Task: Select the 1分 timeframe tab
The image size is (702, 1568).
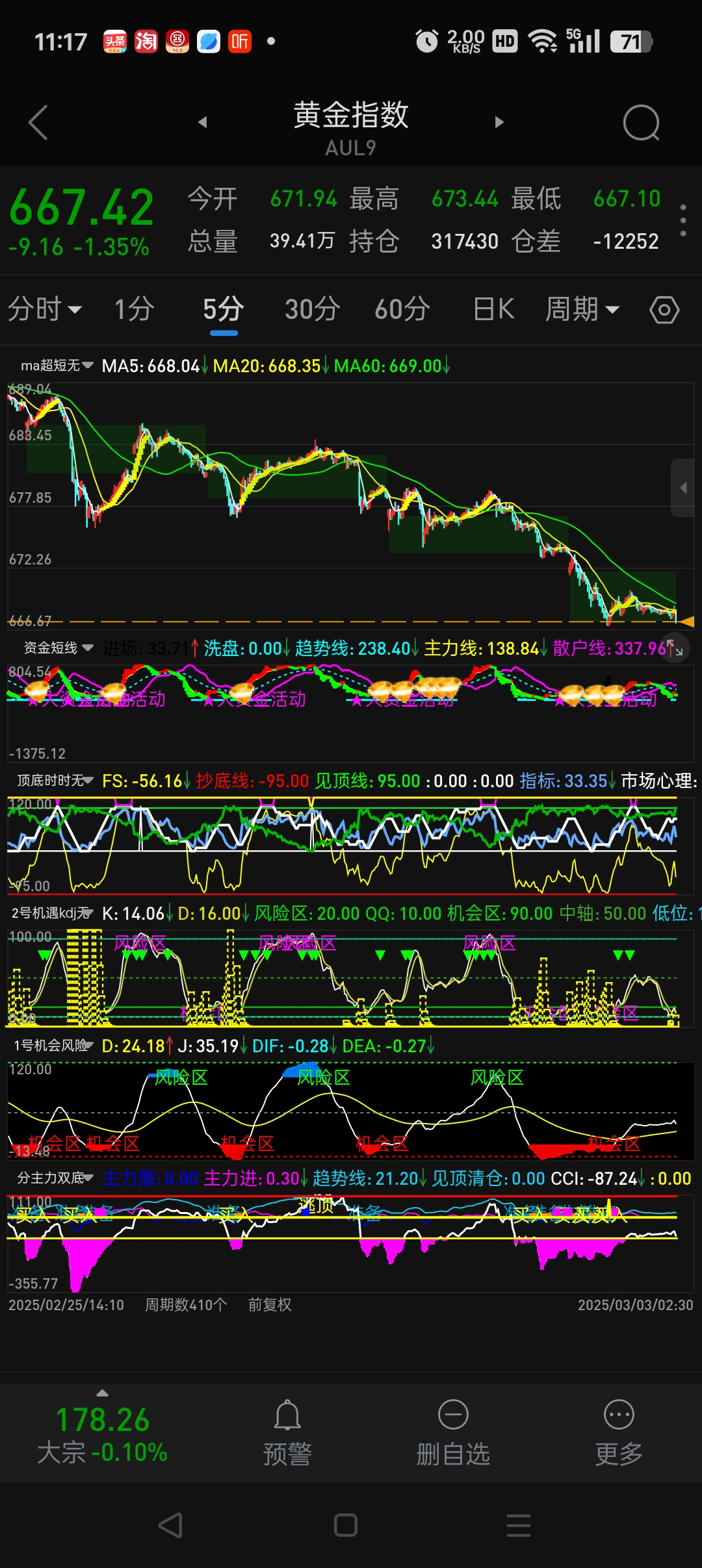Action: click(x=135, y=309)
